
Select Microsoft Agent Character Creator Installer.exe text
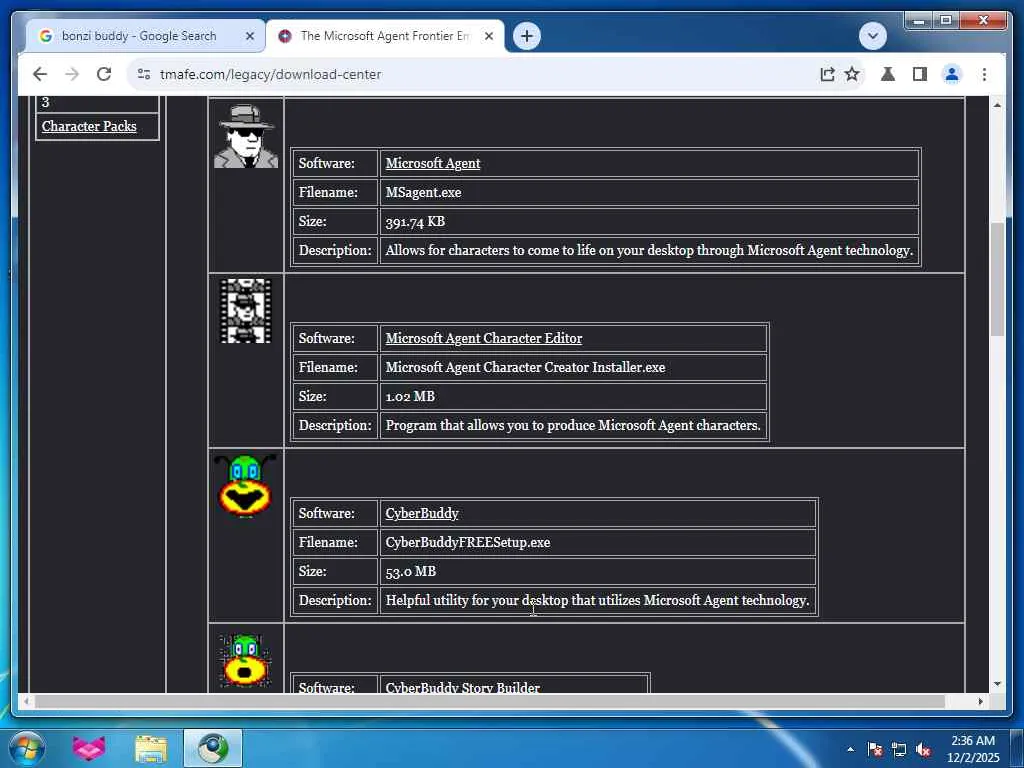tap(525, 367)
